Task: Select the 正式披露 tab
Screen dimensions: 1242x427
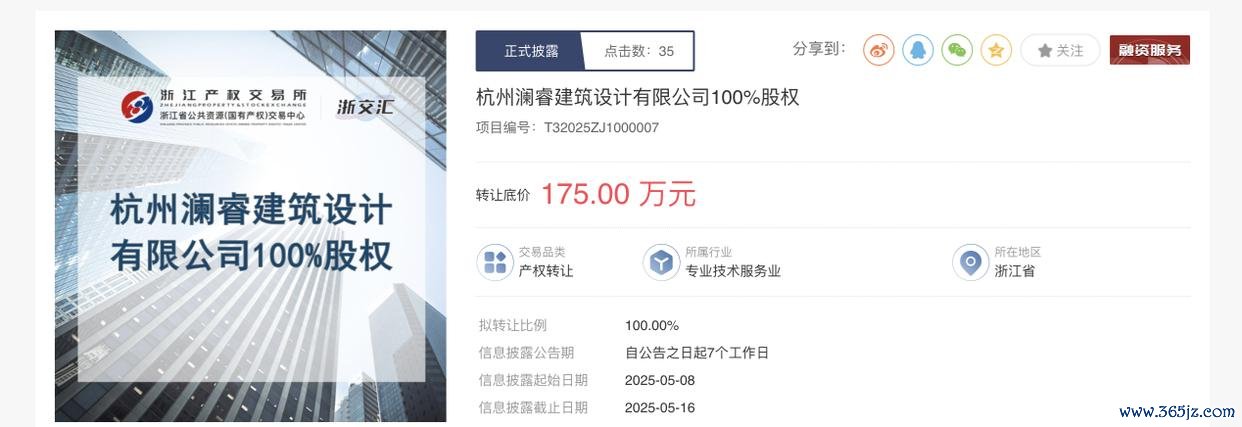Action: (530, 51)
